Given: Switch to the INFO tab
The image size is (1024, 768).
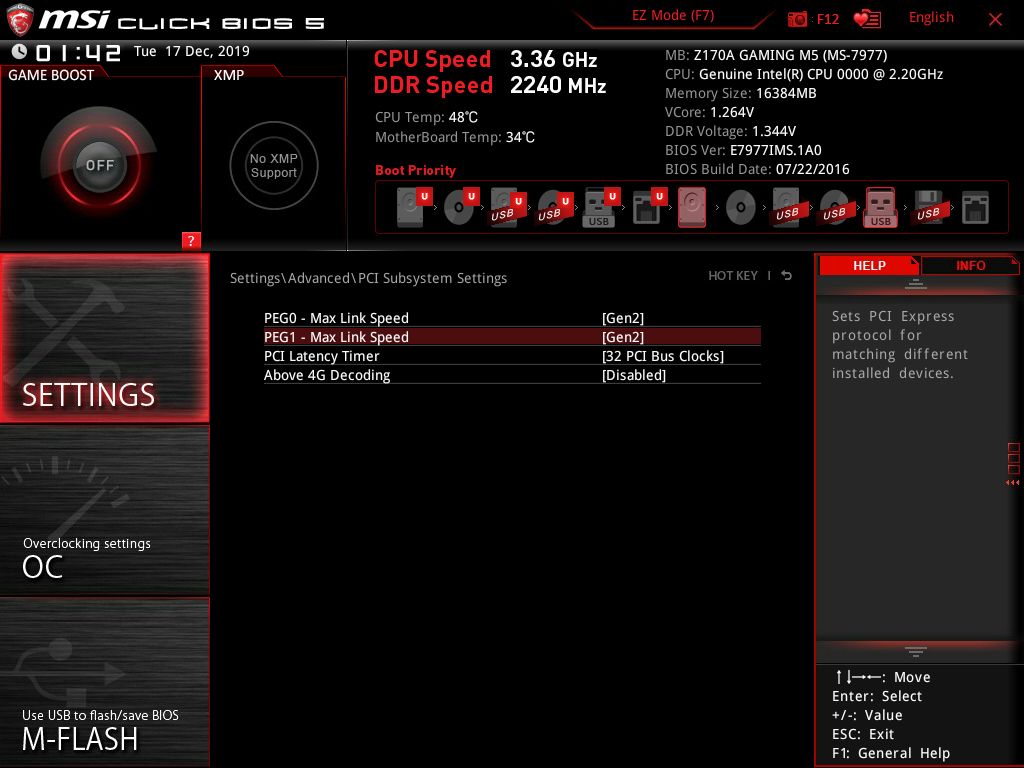Looking at the screenshot, I should point(970,265).
